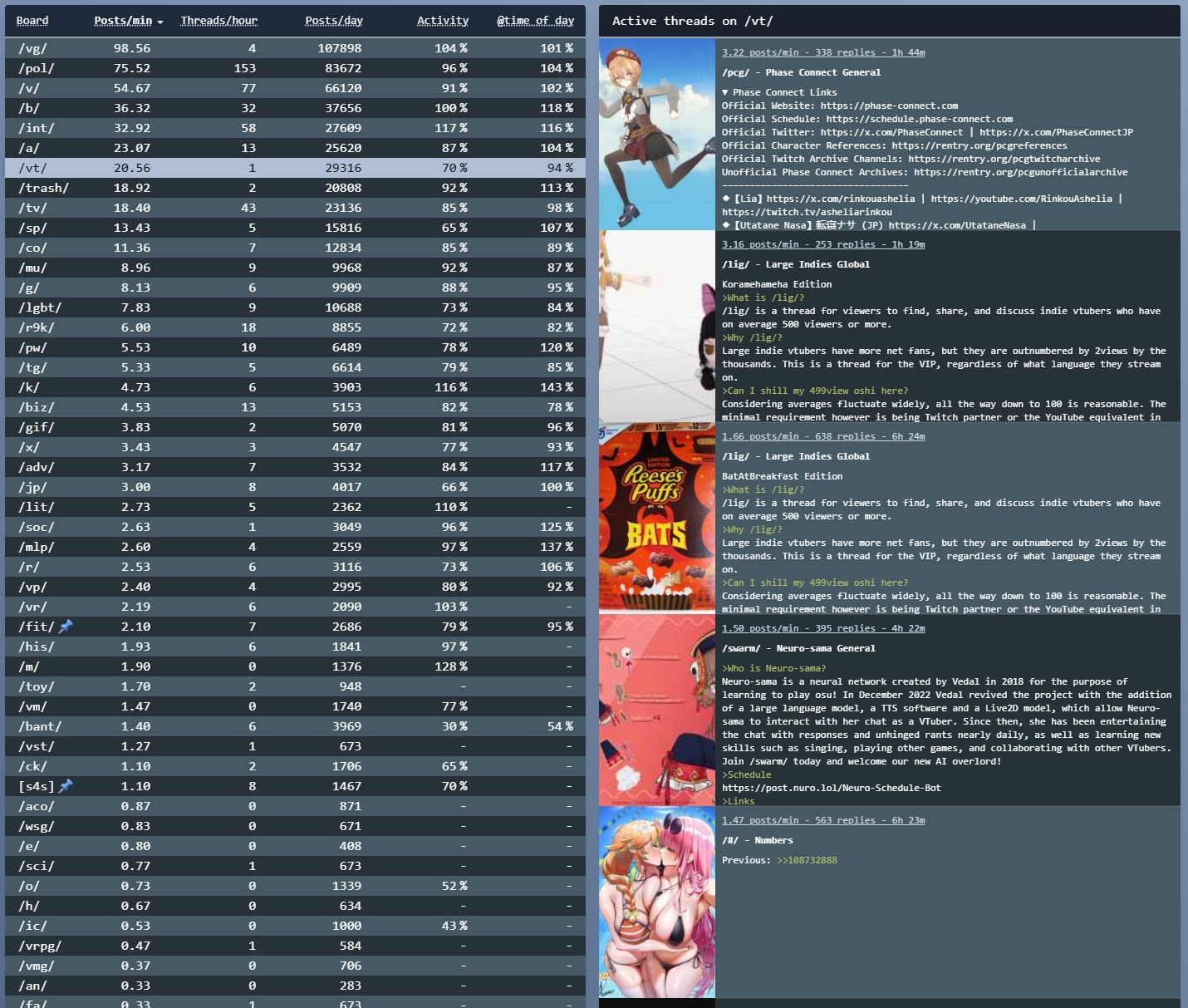Open the Phase Connect General thread thumbnail
This screenshot has height=1008, width=1188.
click(x=657, y=134)
